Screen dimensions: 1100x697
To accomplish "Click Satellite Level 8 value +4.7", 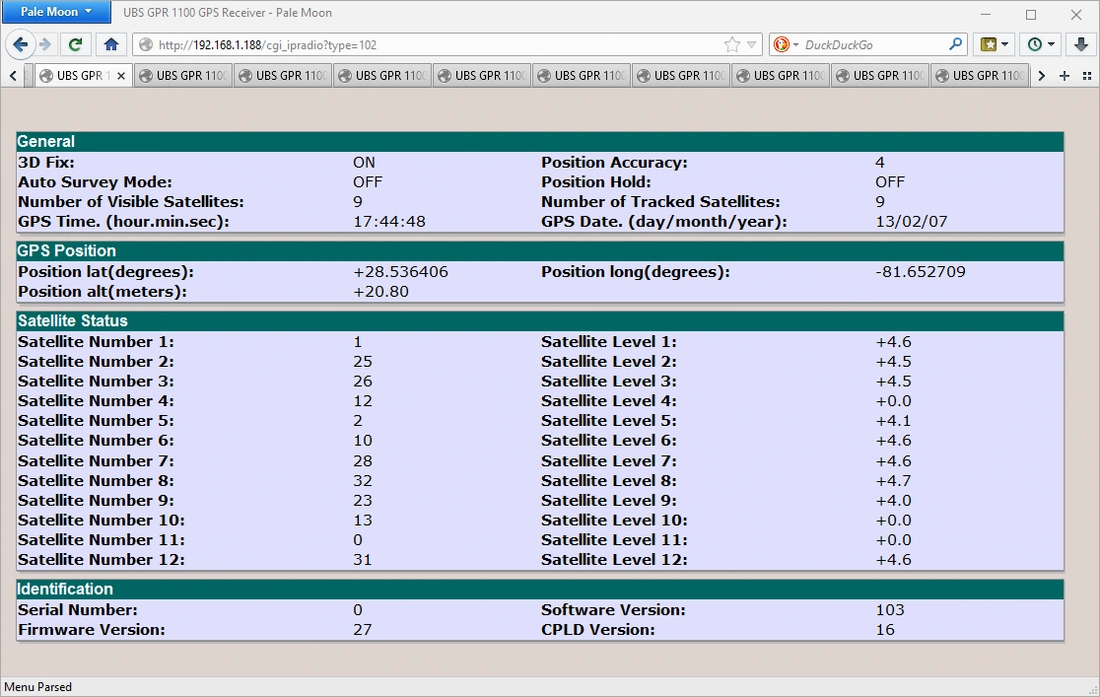I will [894, 480].
